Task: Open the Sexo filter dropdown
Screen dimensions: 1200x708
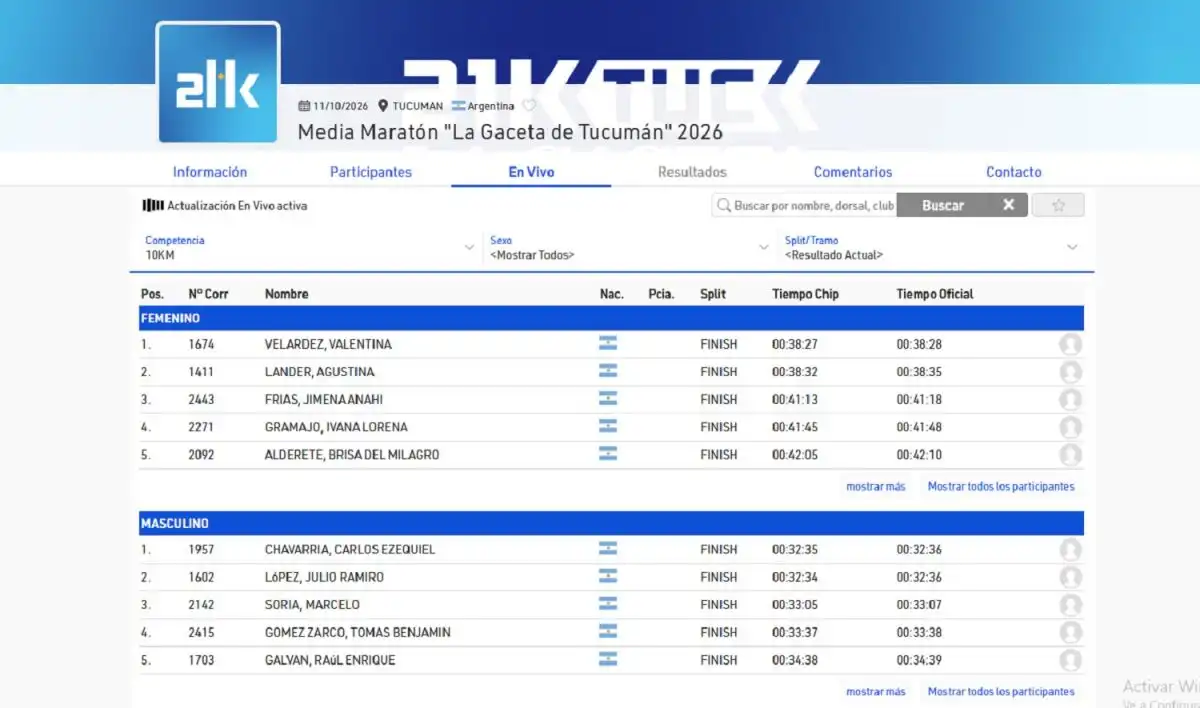Action: [632, 248]
